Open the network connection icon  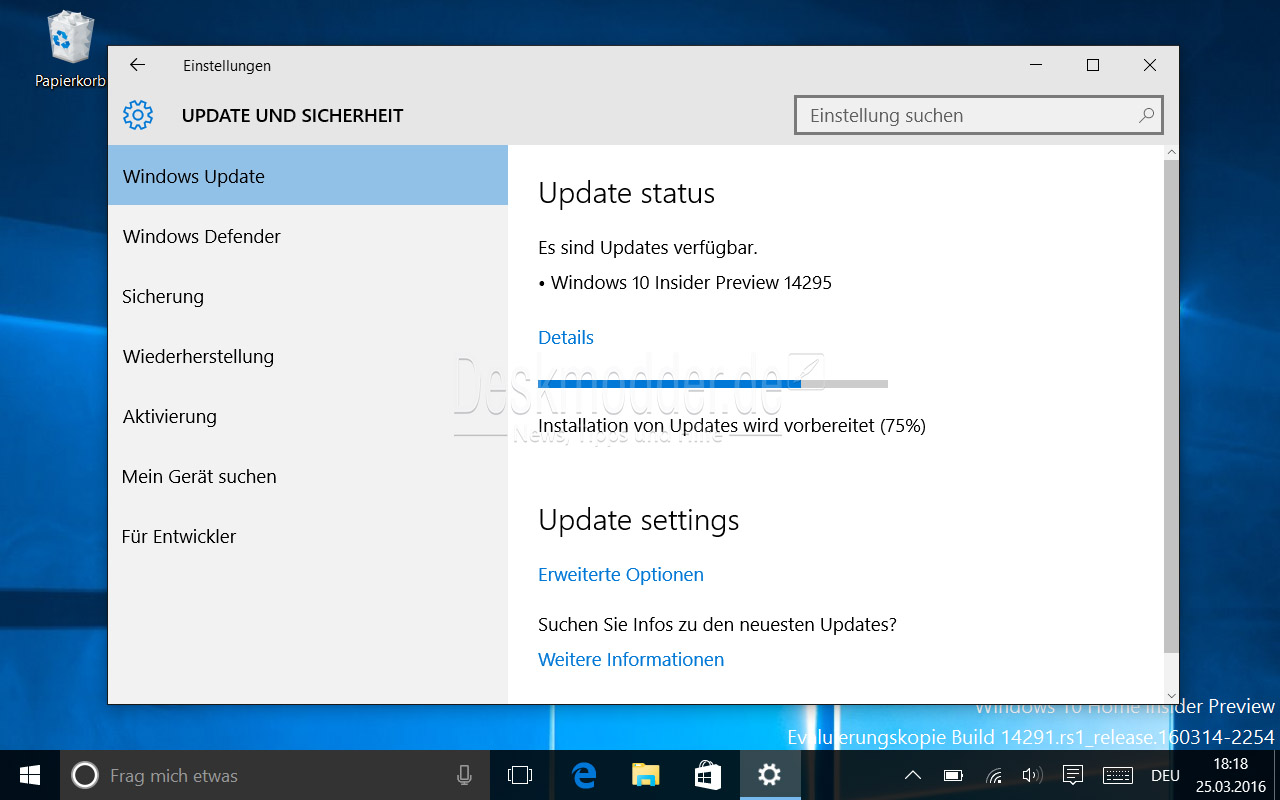point(994,775)
